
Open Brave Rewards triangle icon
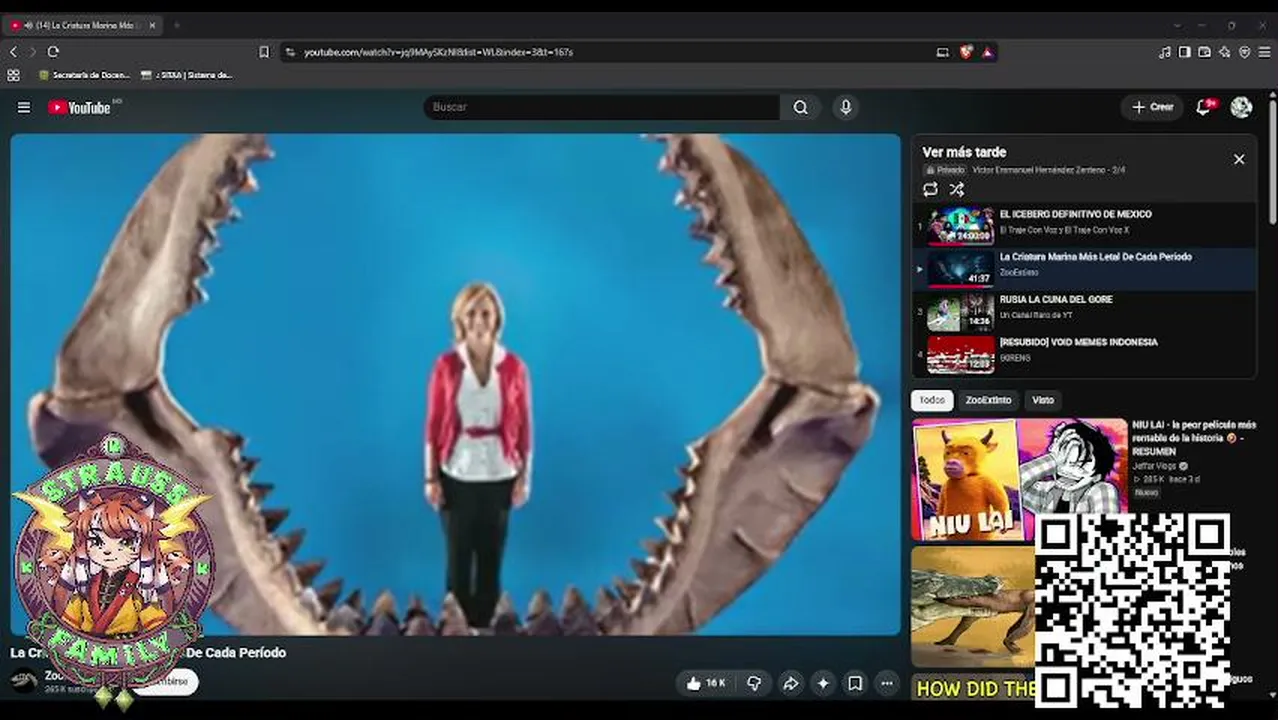click(x=987, y=52)
